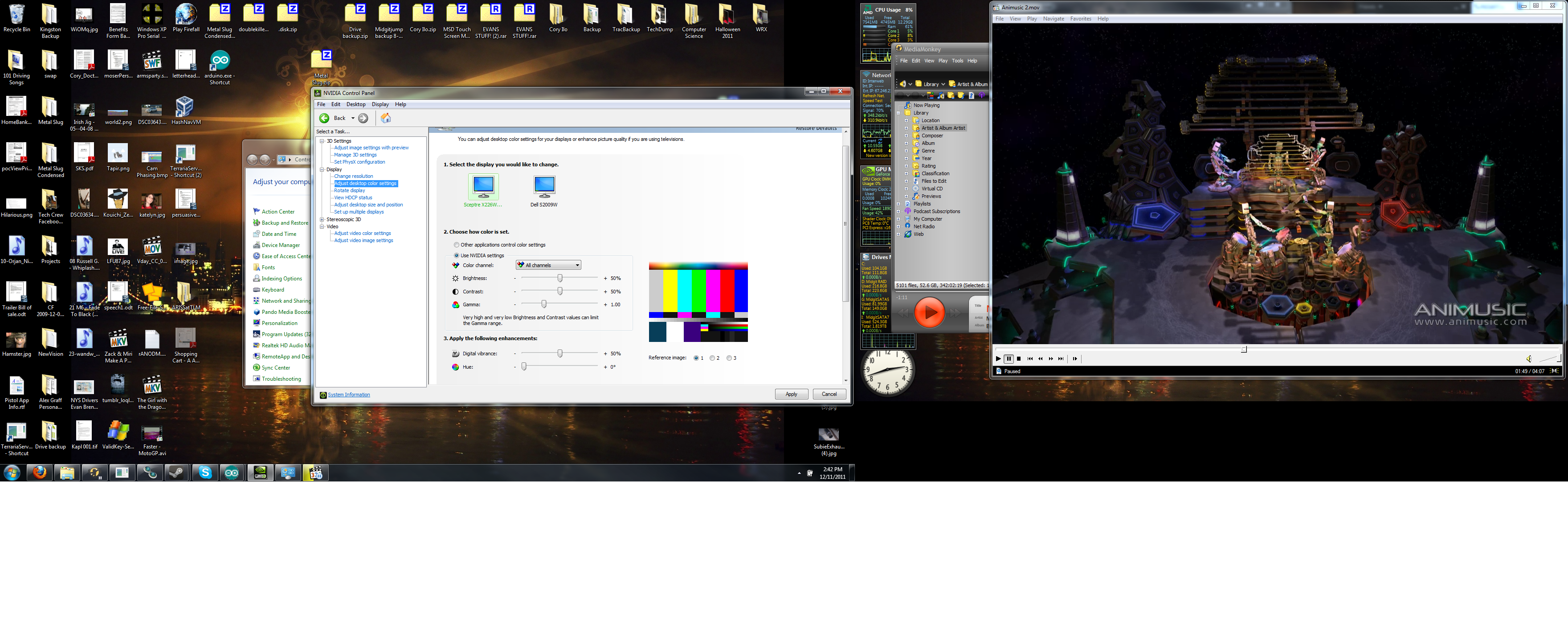Click the NVIDIA panel vertical scrollbar
Image resolution: width=1568 pixels, height=617 pixels.
(845, 223)
